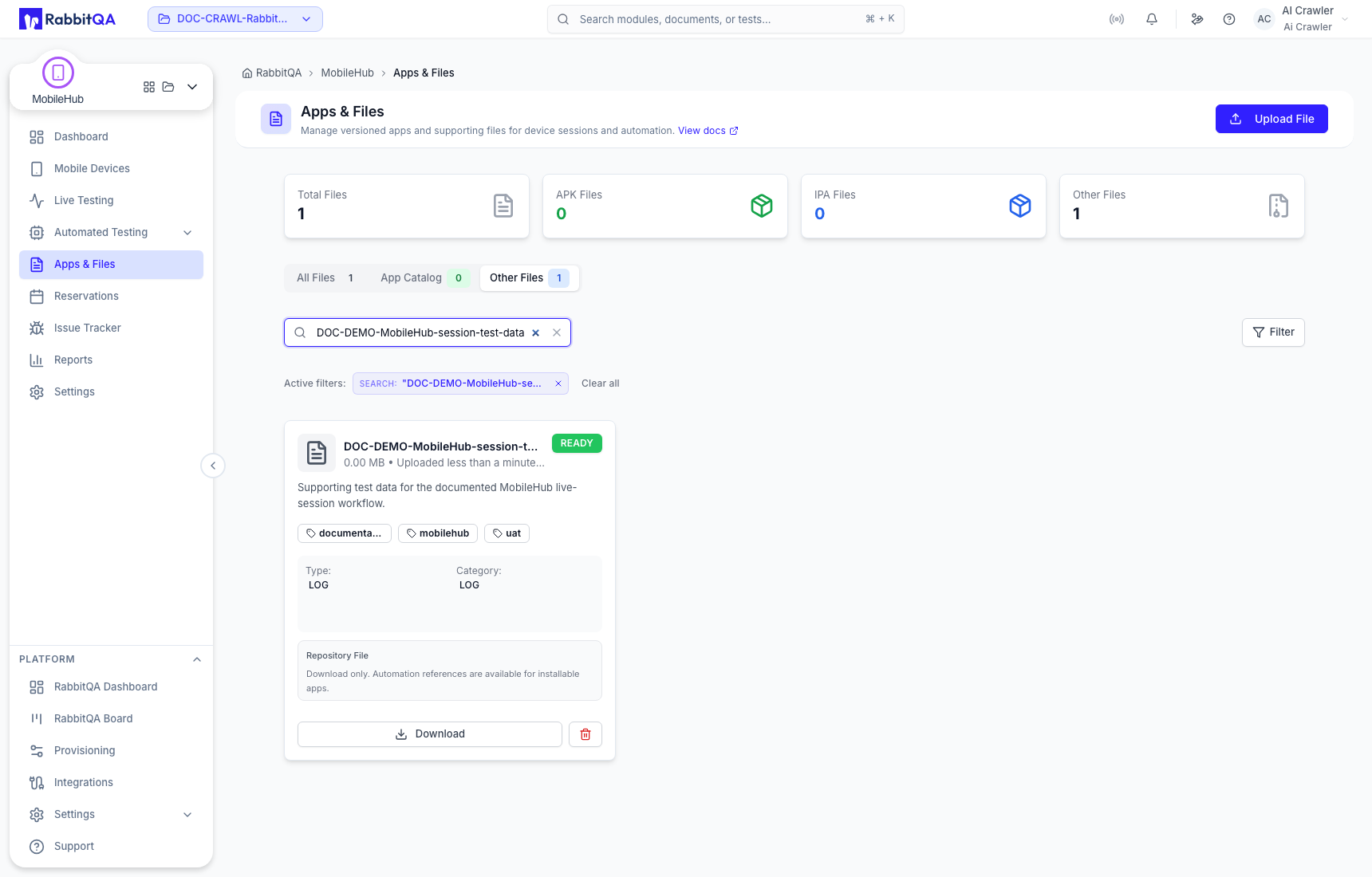This screenshot has height=877, width=1372.
Task: Click the IPA Files box icon
Action: tap(1020, 206)
